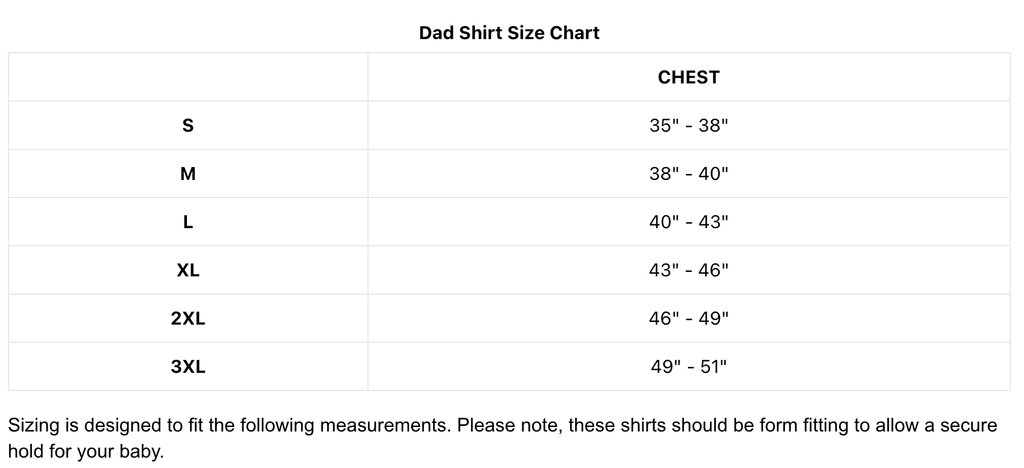Click the 3XL size row label
The image size is (1024, 468).
(x=187, y=367)
